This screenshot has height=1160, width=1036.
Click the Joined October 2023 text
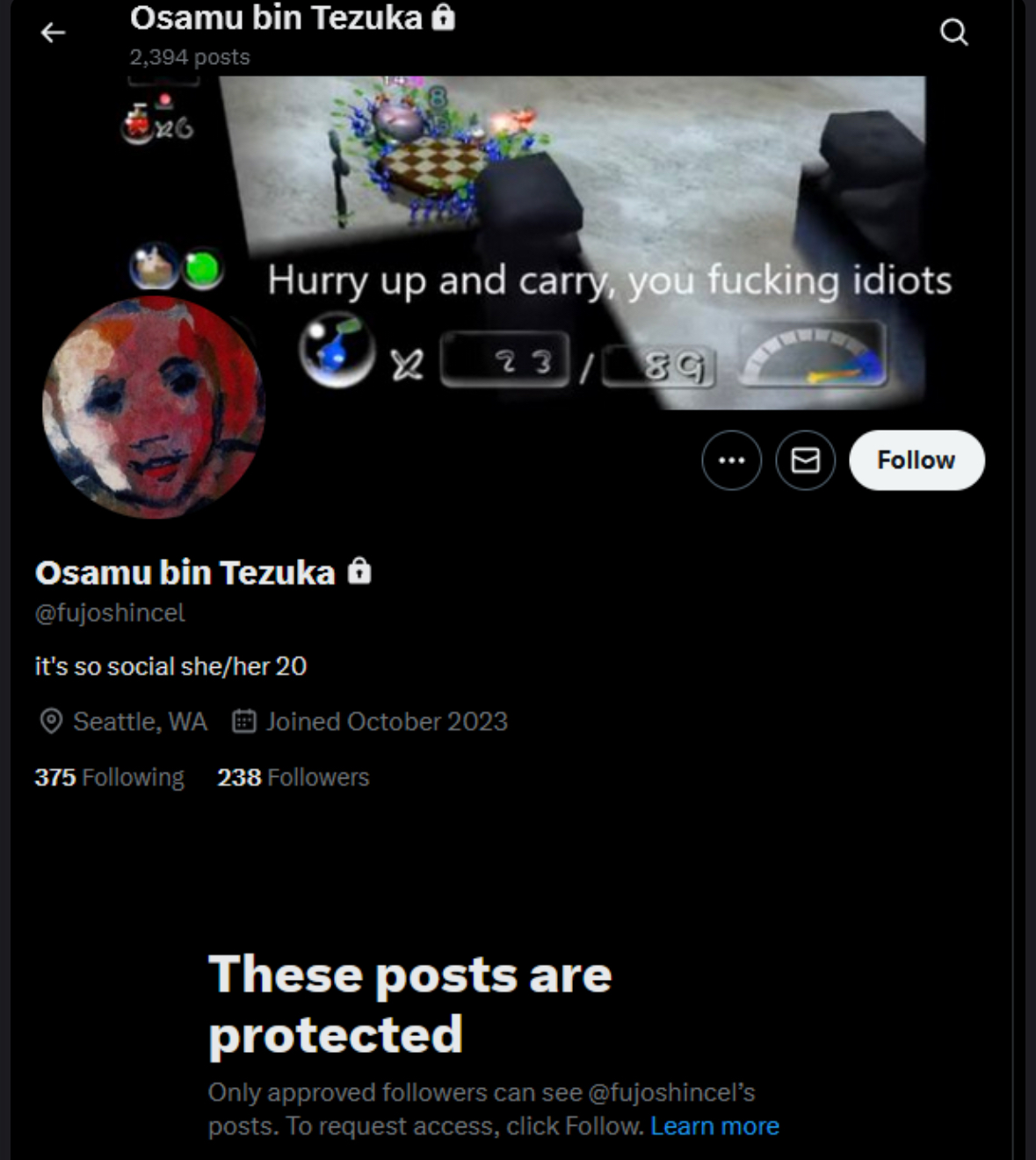point(387,721)
